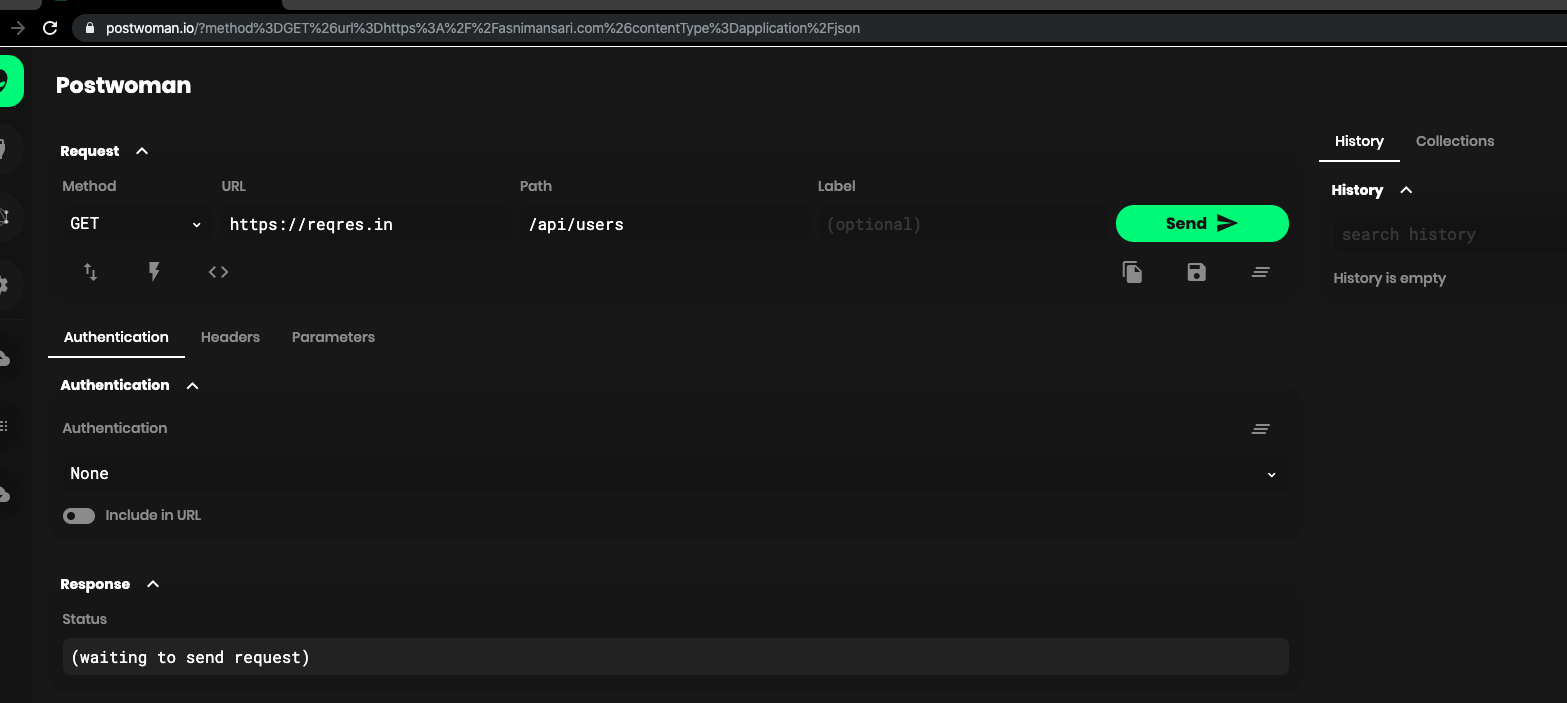Click the "Method" field label
This screenshot has height=703, width=1567.
coord(89,186)
